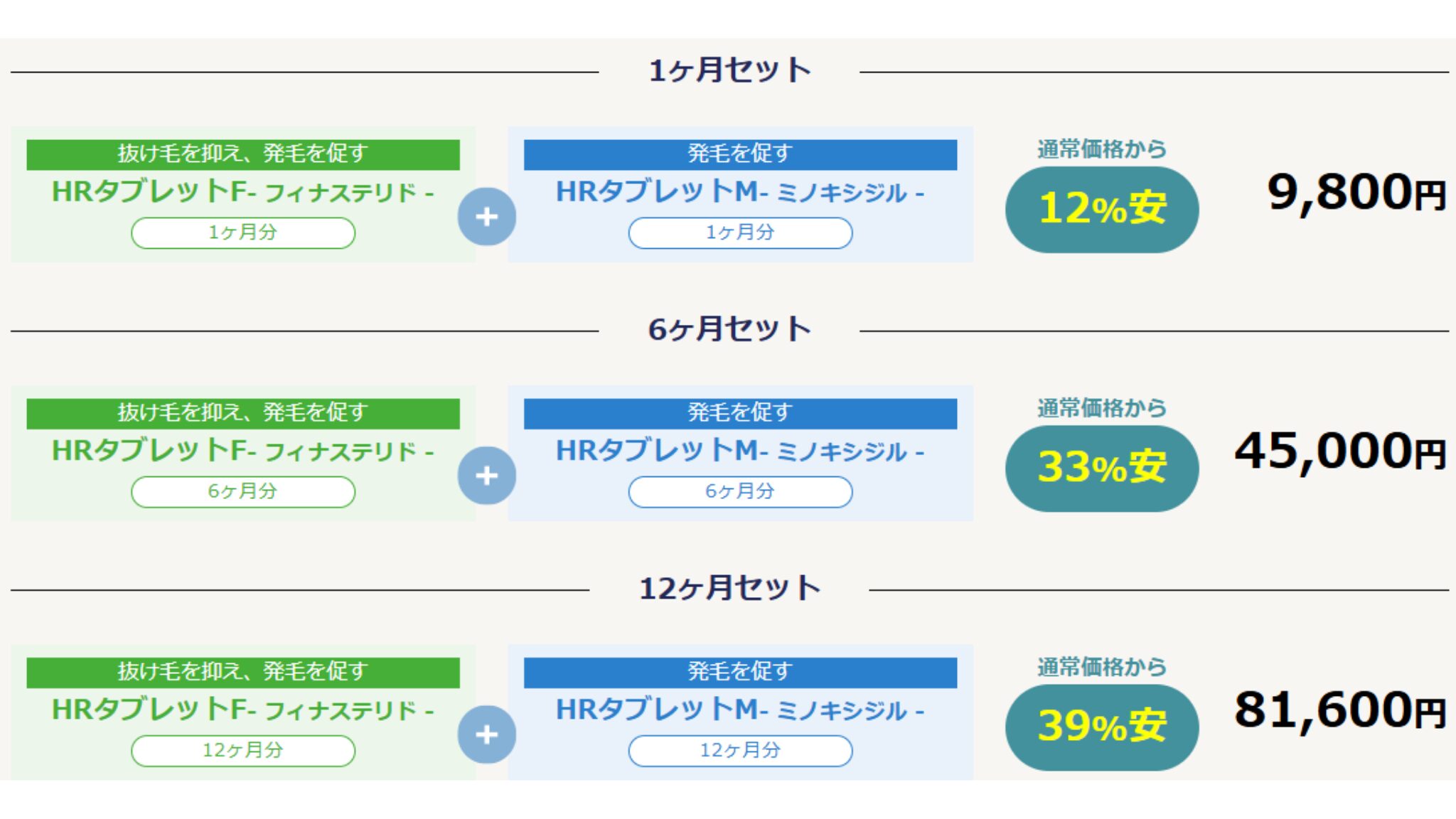
Task: Click HRタブレットM product name in 12-month set
Action: coord(740,710)
